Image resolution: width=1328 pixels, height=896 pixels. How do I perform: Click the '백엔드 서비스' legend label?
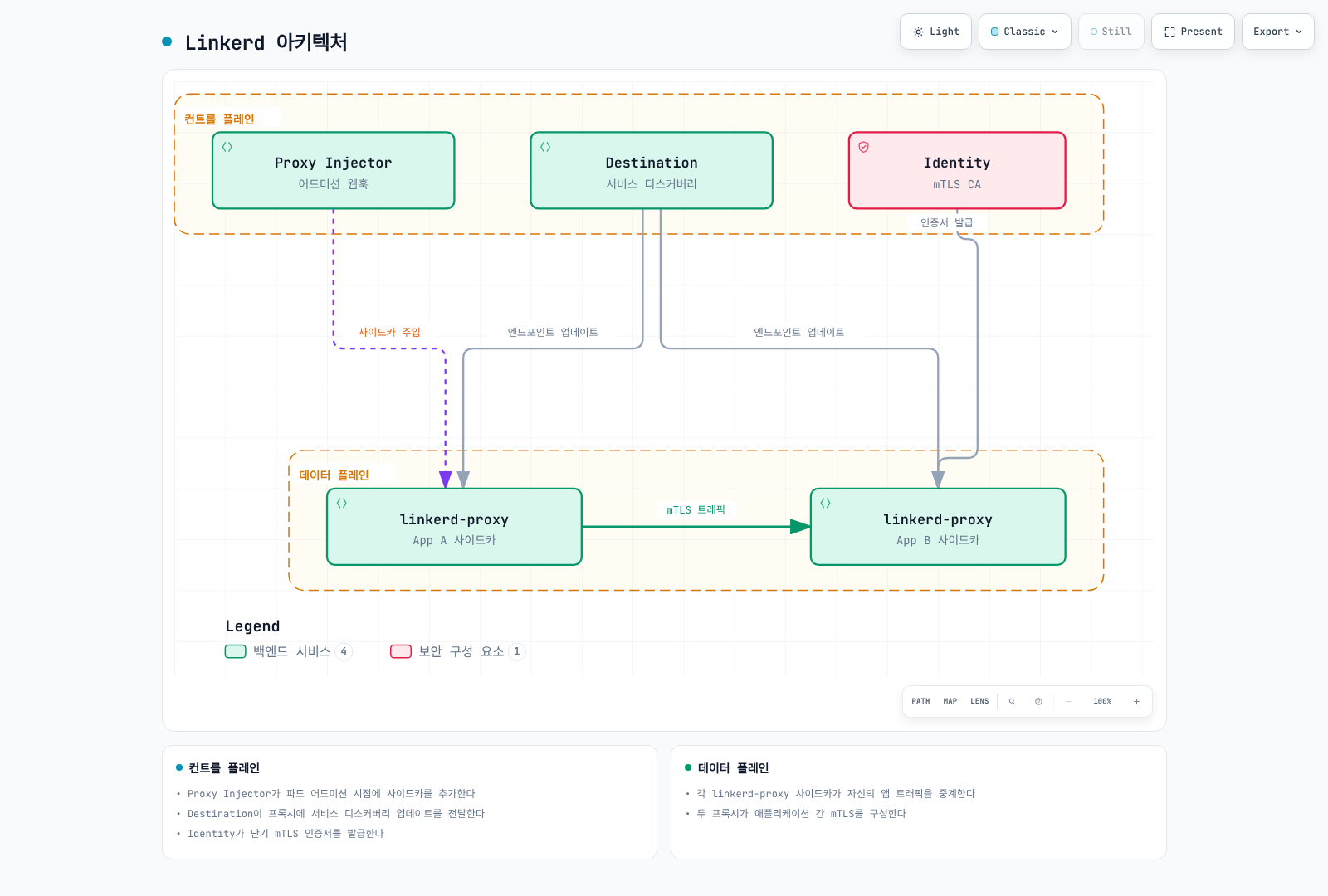(x=292, y=651)
